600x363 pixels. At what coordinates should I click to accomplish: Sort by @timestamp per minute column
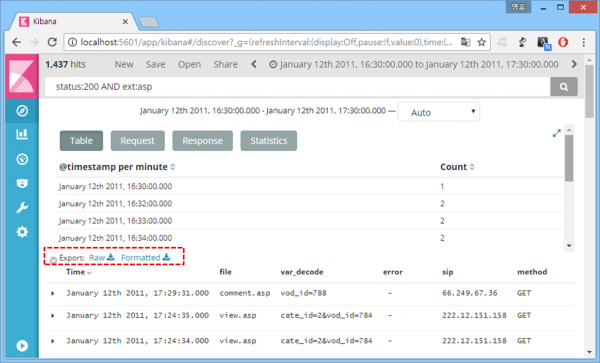coord(117,167)
